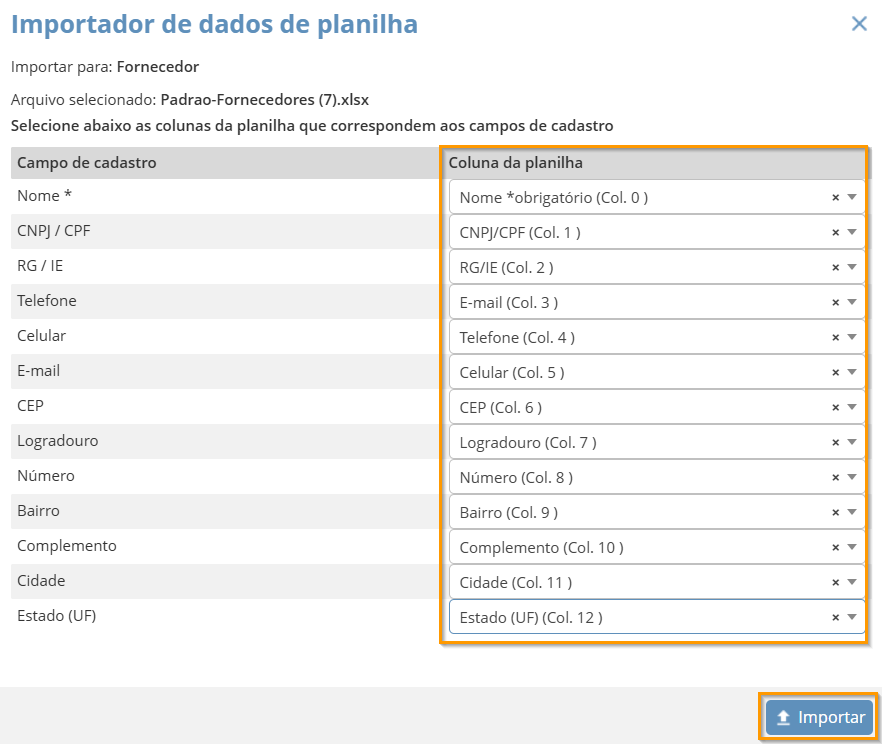Click the Coluna da planilha header
The height and width of the screenshot is (744, 882).
(x=516, y=163)
